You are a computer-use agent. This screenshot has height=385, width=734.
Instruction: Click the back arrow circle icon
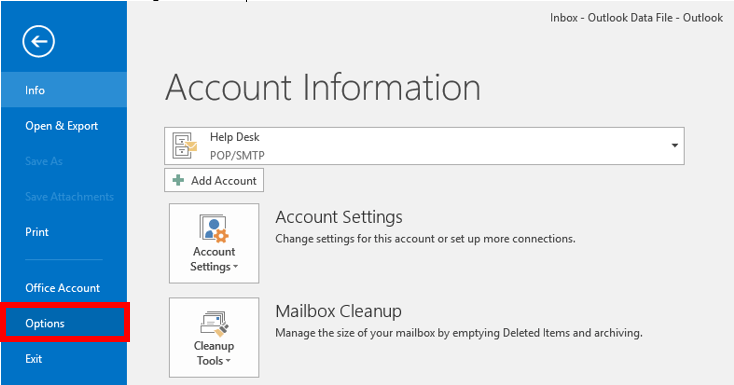(38, 41)
